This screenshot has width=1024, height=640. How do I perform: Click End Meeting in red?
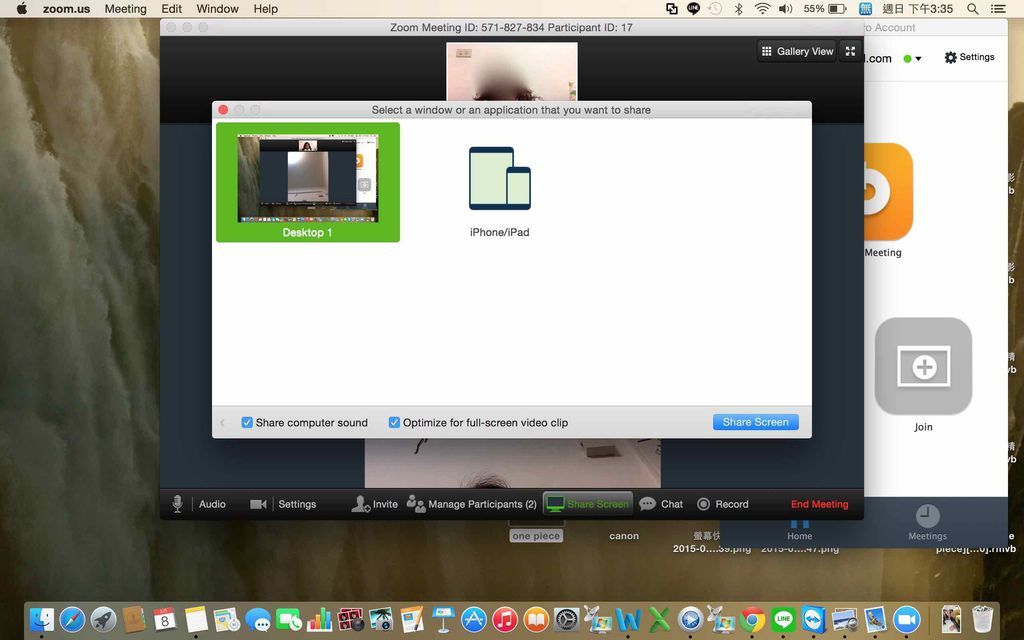click(820, 504)
